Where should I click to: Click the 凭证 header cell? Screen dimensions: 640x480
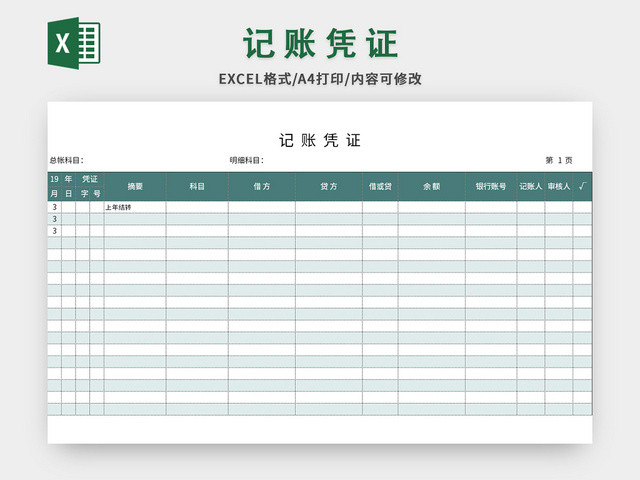[x=90, y=179]
